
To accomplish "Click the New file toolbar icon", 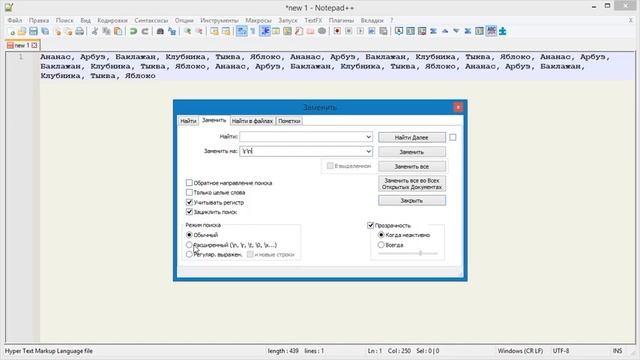I will (11, 31).
